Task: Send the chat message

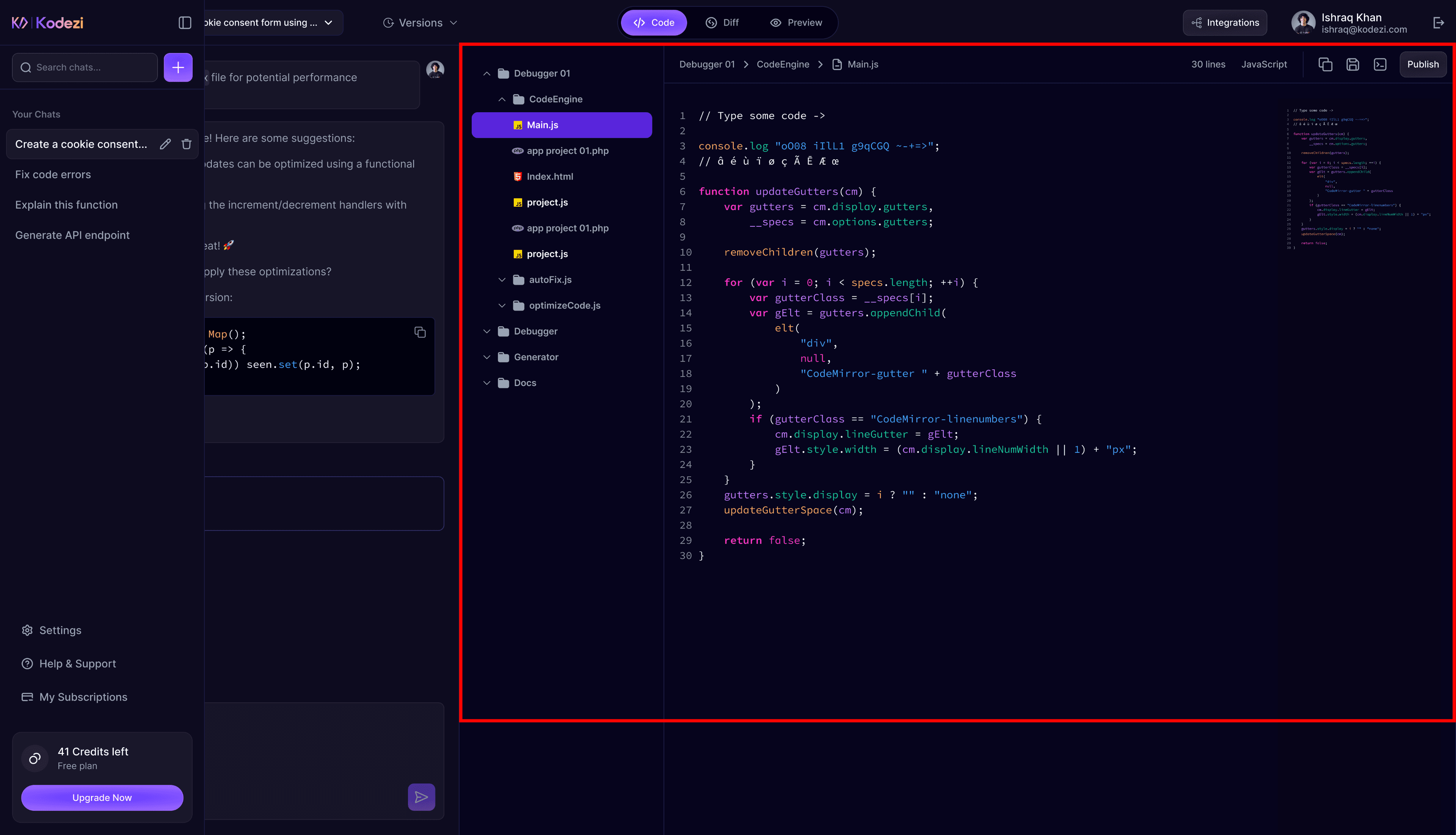Action: [x=422, y=797]
